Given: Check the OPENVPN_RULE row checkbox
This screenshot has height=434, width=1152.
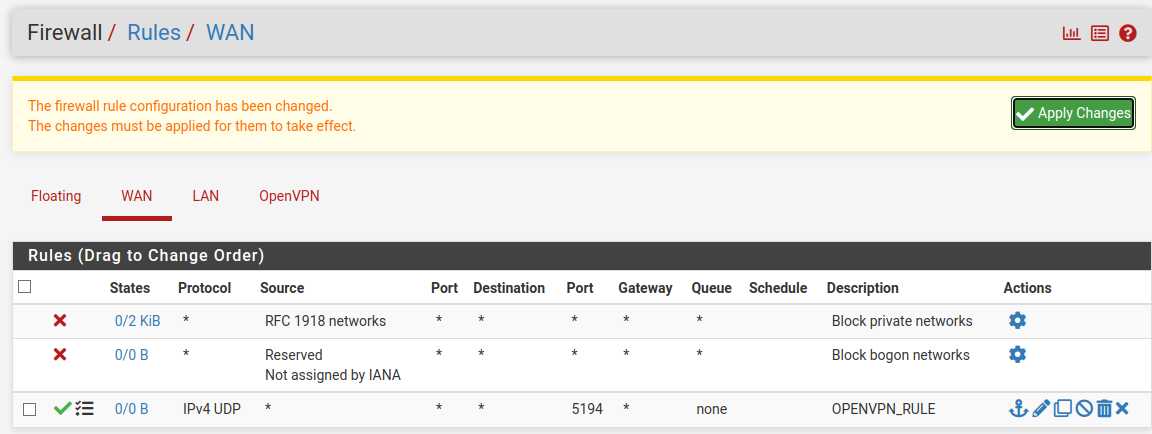Looking at the screenshot, I should 30,409.
